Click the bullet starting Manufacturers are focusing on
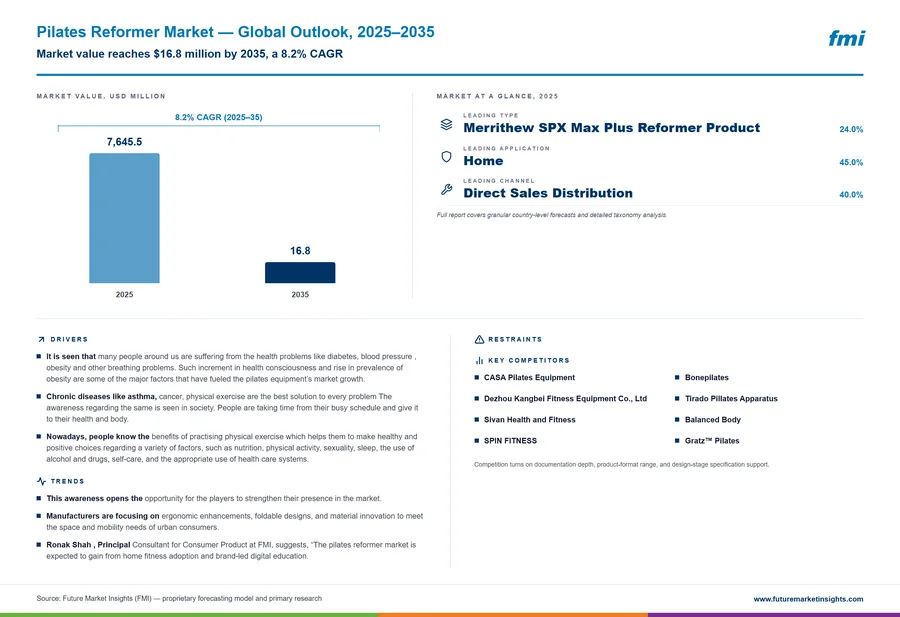 (x=232, y=521)
